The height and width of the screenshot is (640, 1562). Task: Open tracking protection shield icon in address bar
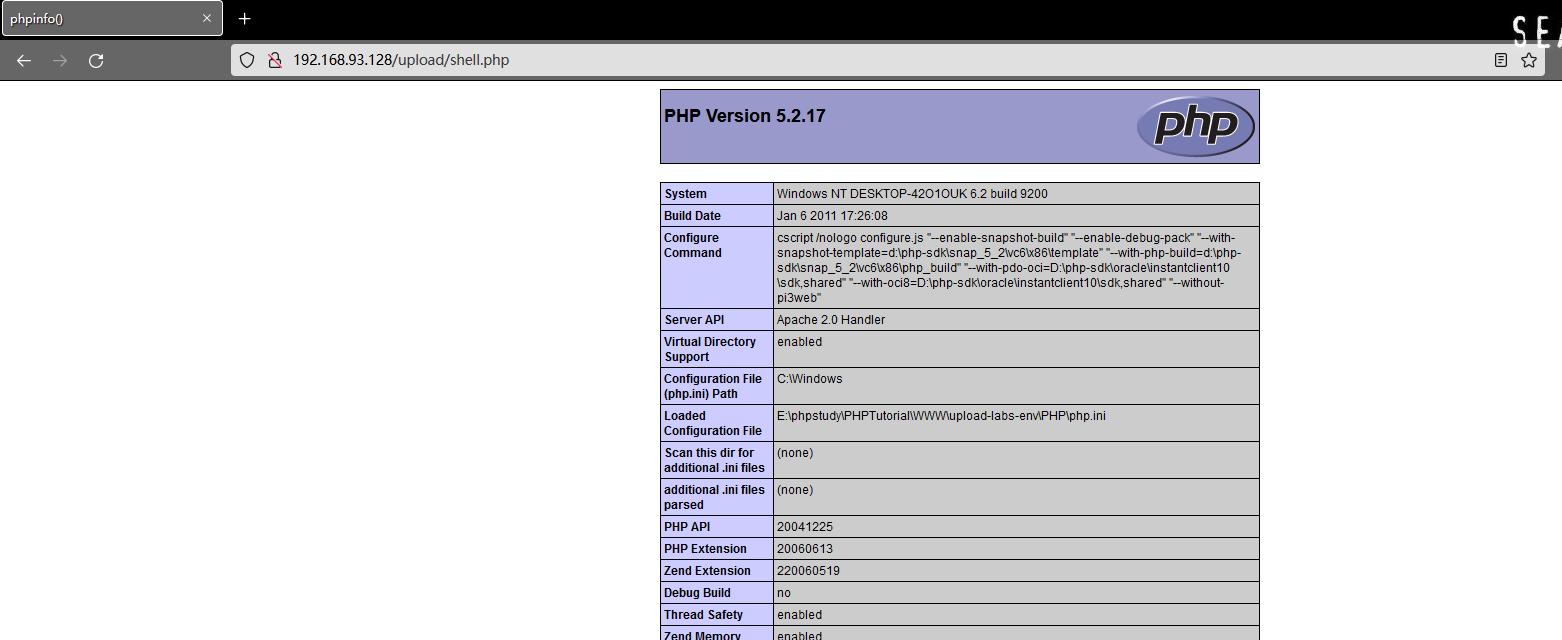tap(247, 60)
